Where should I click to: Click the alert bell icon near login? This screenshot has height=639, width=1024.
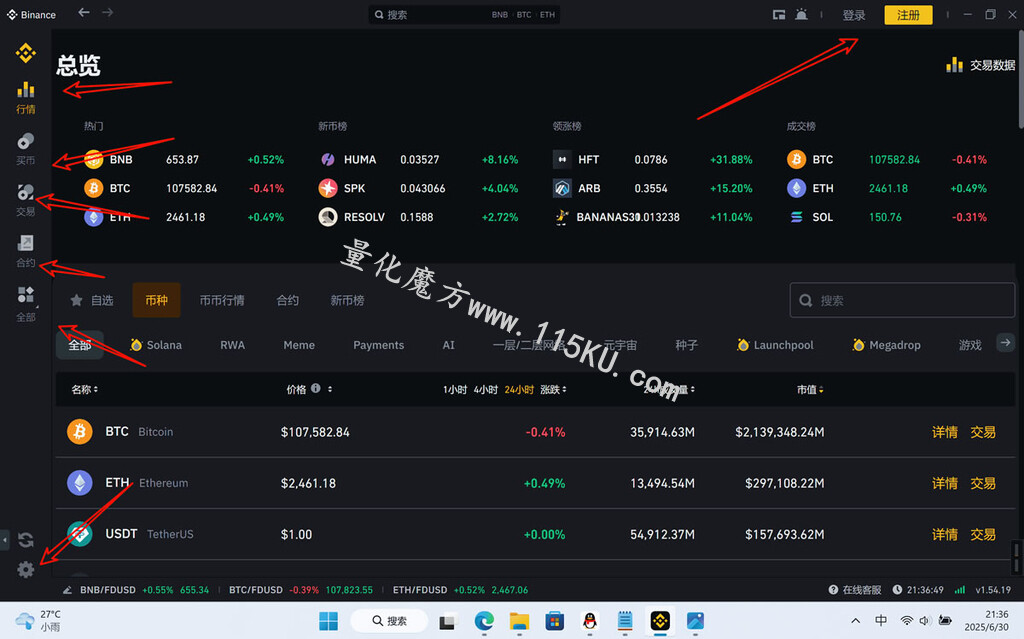click(x=801, y=14)
